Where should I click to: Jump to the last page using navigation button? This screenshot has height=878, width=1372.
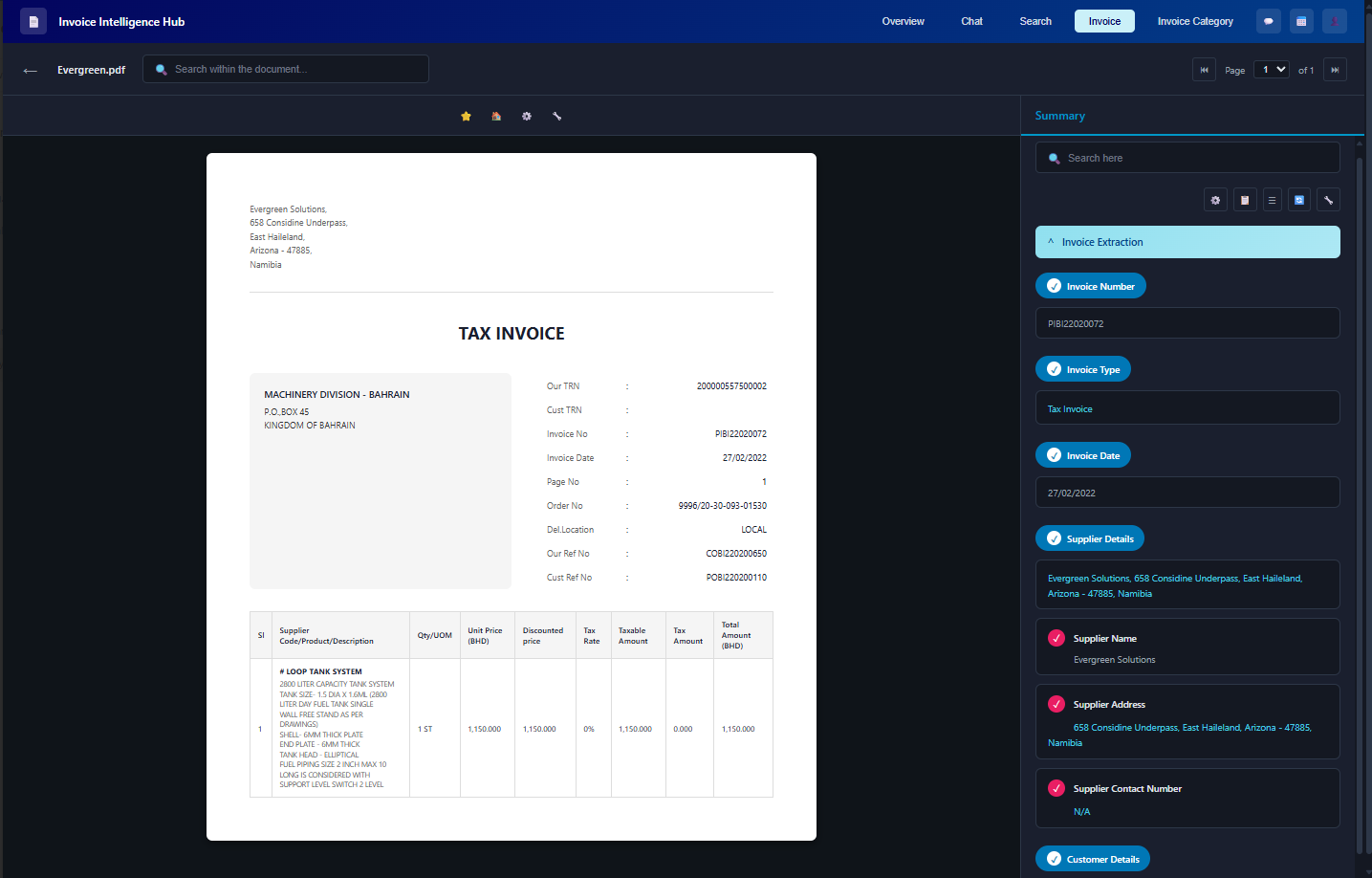tap(1335, 69)
